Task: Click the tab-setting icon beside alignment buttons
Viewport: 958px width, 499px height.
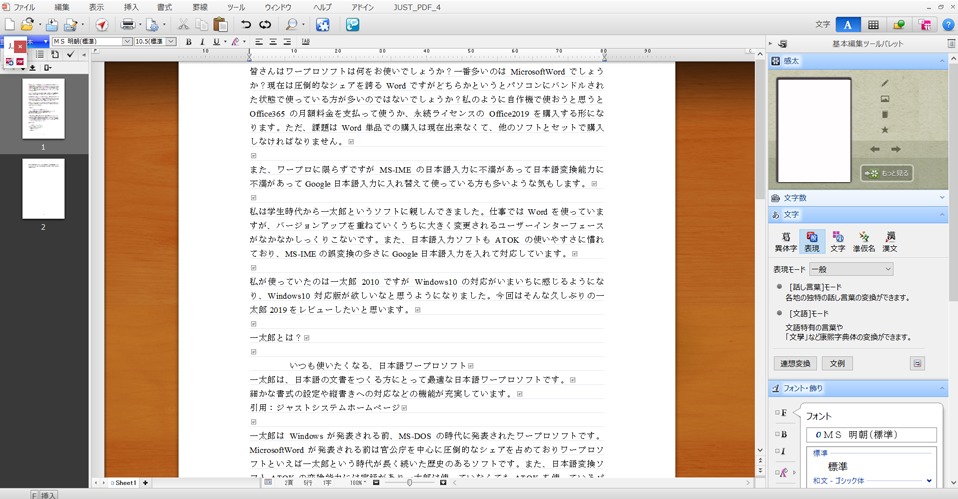Action: point(305,42)
